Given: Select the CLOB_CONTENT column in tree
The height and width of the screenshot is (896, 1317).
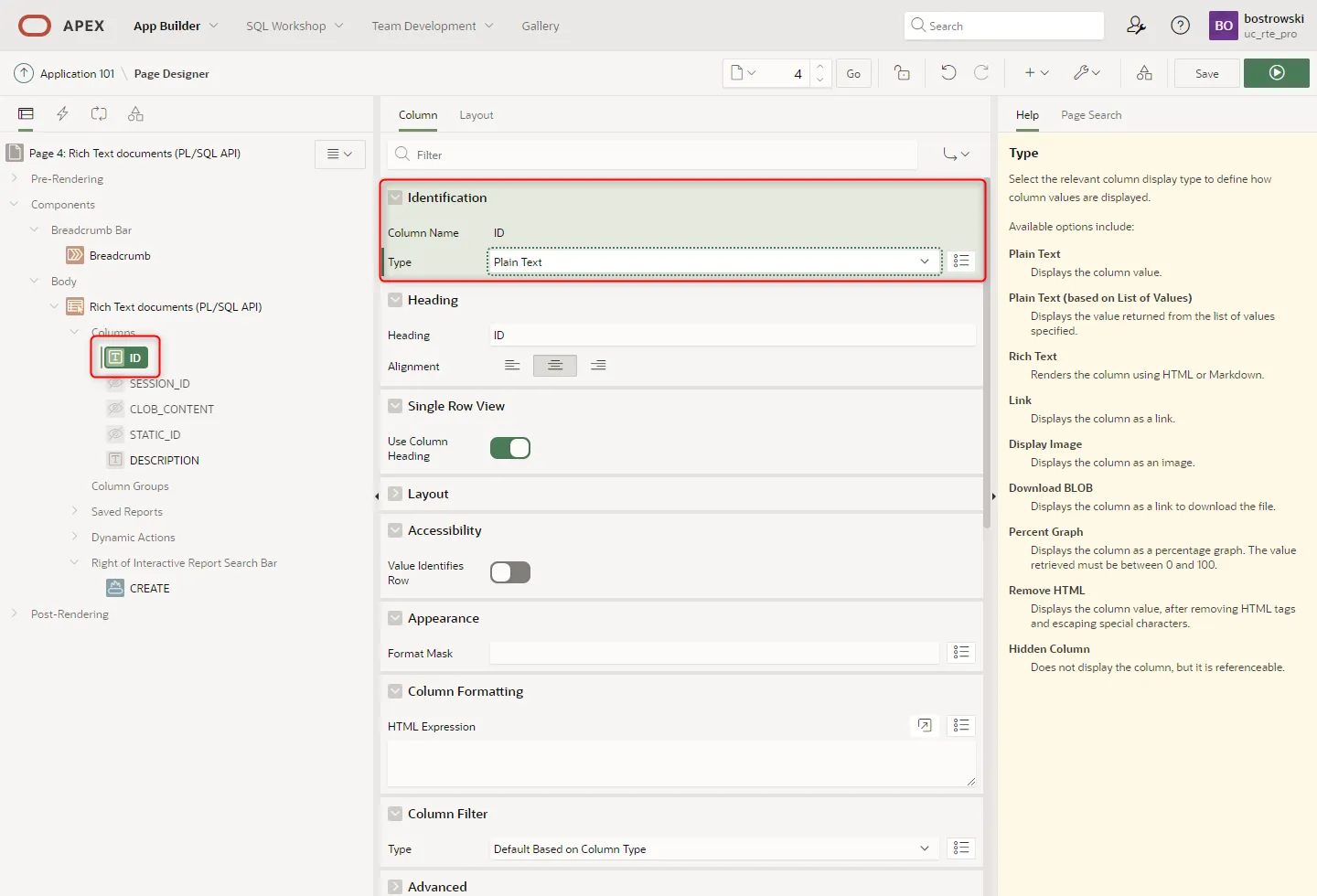Looking at the screenshot, I should click(171, 410).
